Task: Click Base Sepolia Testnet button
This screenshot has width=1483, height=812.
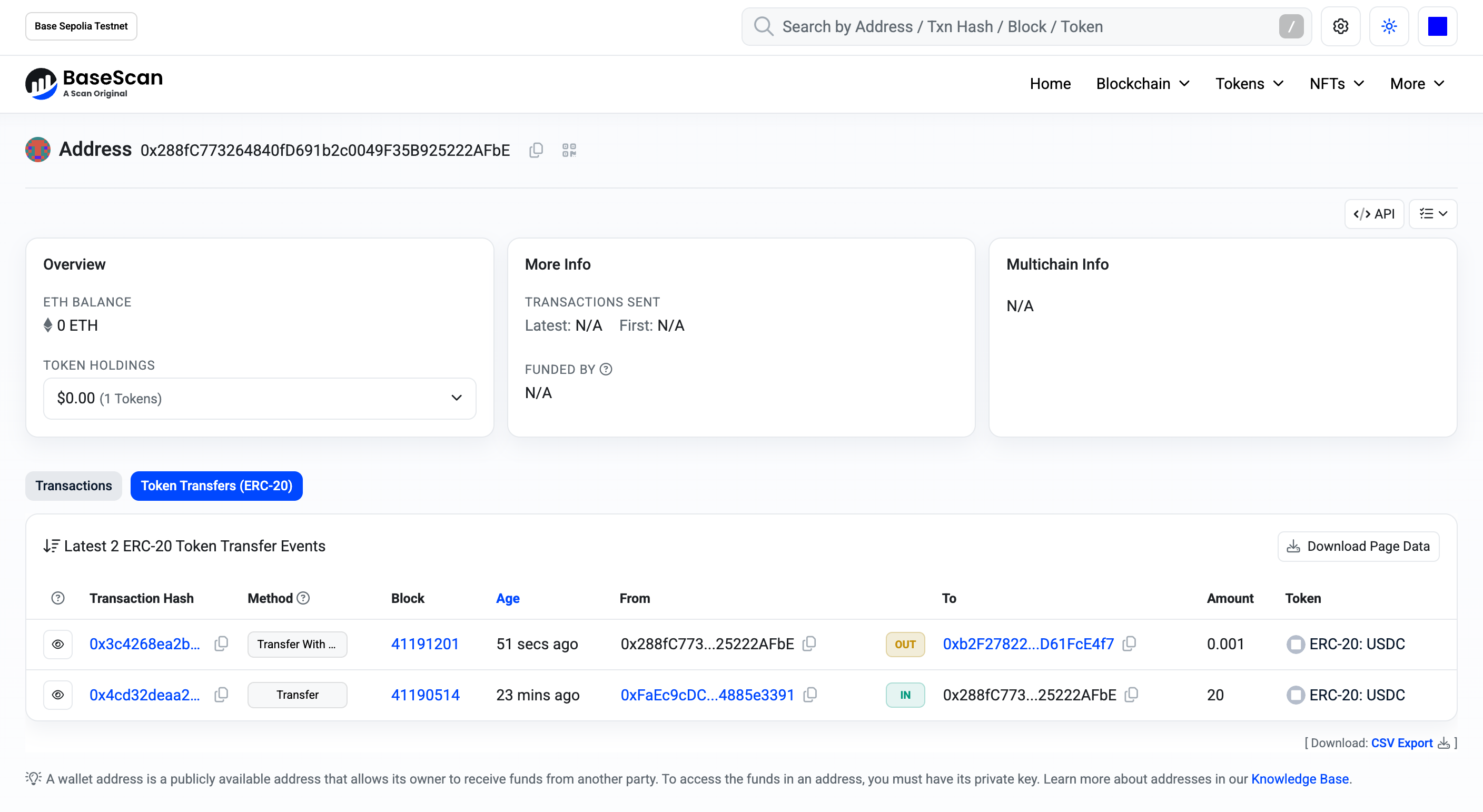Action: (x=81, y=26)
